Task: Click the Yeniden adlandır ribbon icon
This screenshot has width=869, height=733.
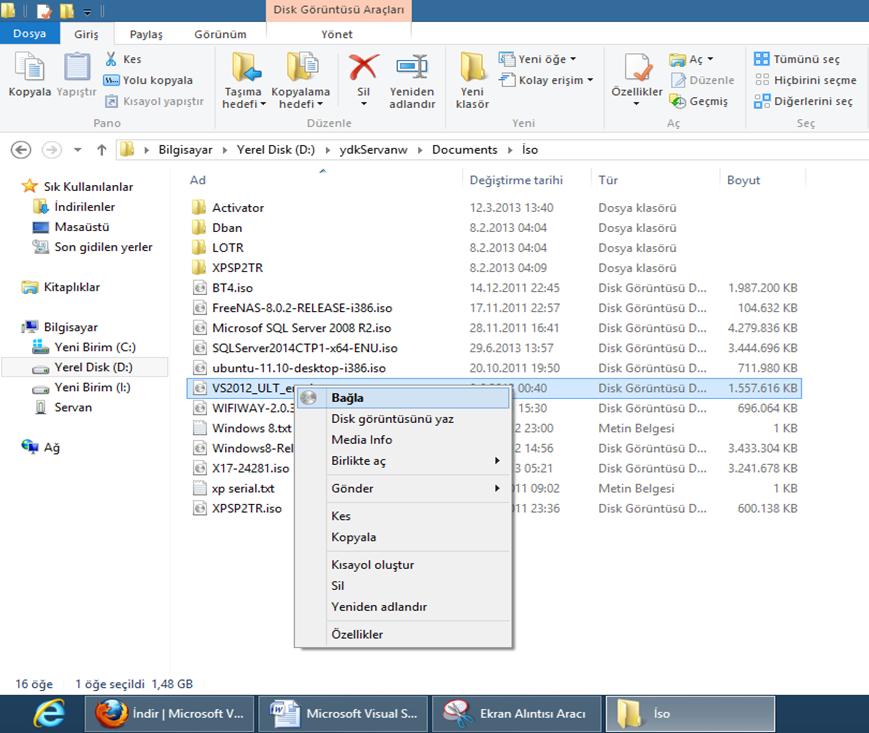Action: coord(412,68)
